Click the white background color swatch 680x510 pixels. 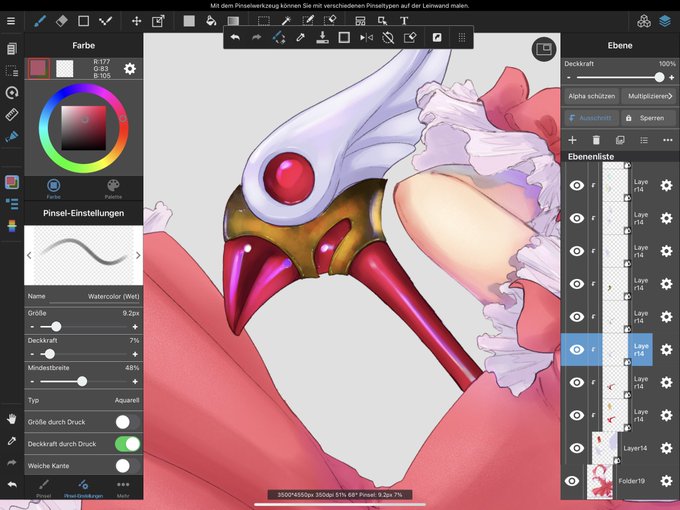(x=65, y=69)
